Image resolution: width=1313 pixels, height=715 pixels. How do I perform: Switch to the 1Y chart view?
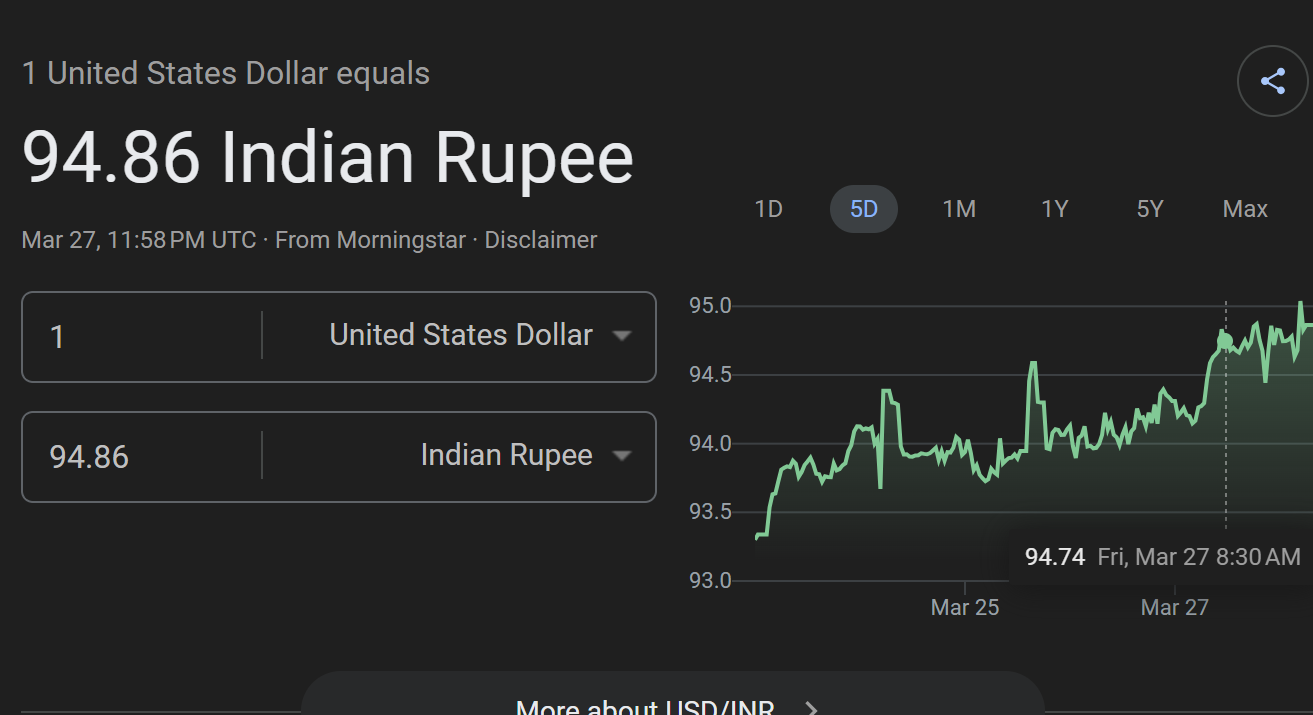(1055, 209)
